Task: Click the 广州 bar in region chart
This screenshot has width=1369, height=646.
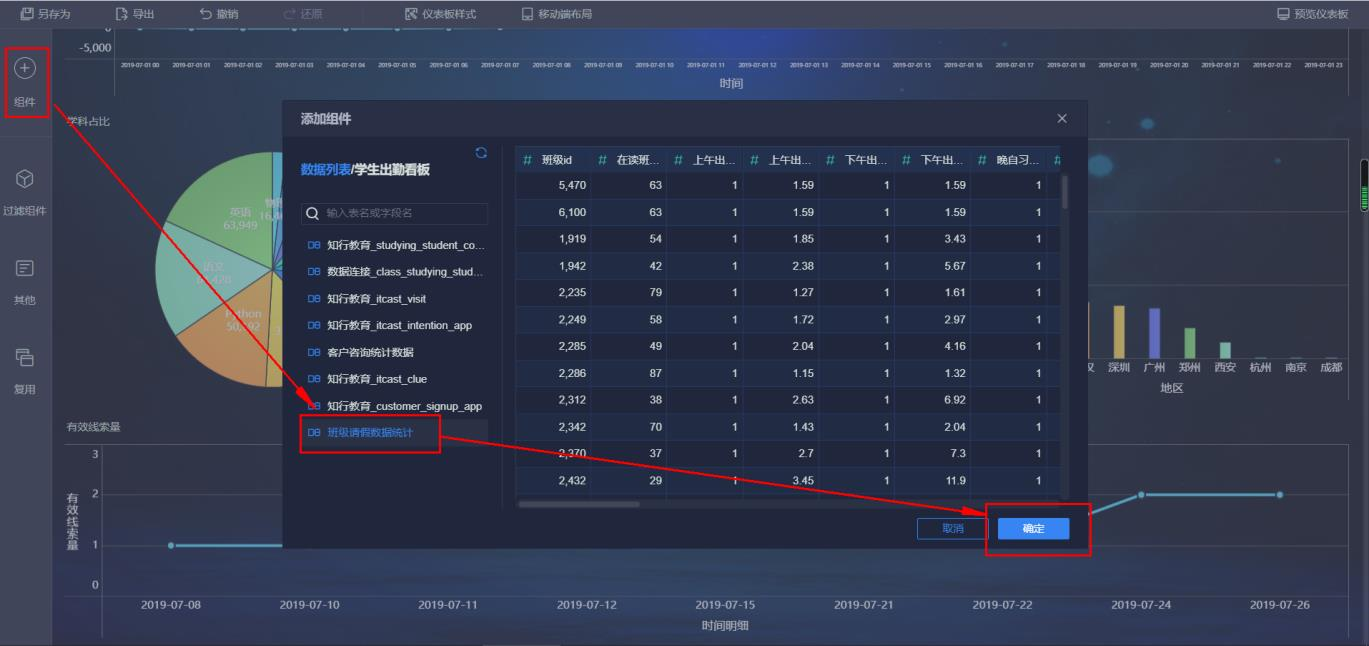Action: coord(1154,333)
